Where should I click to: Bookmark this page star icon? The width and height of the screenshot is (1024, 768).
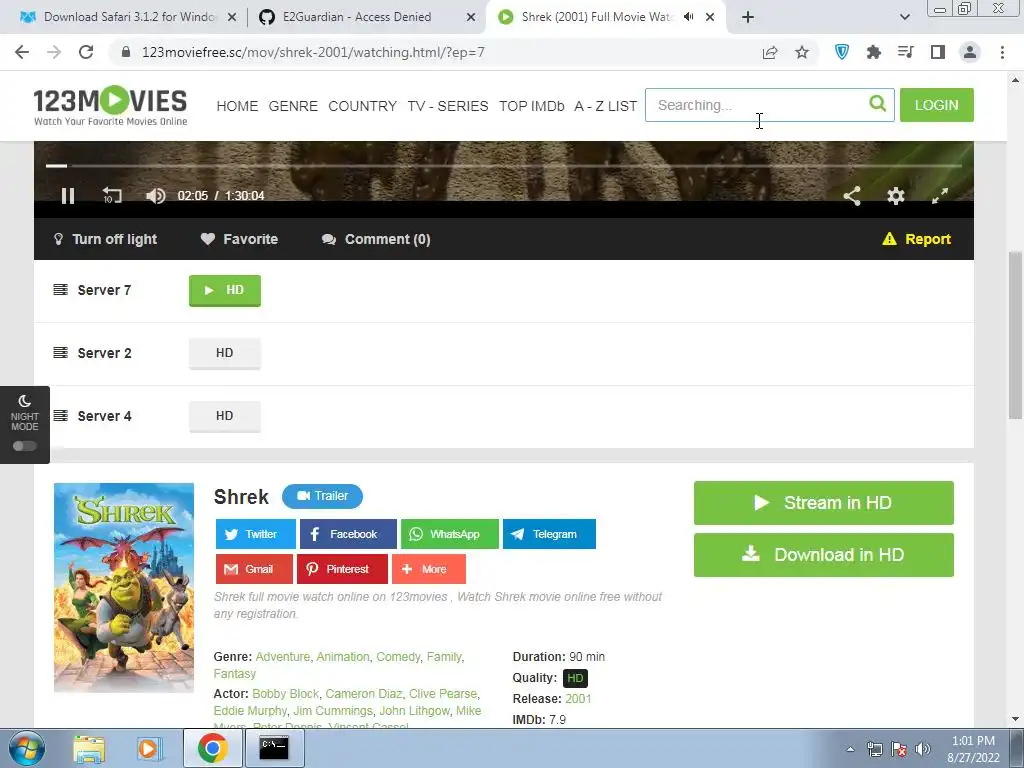[x=802, y=52]
